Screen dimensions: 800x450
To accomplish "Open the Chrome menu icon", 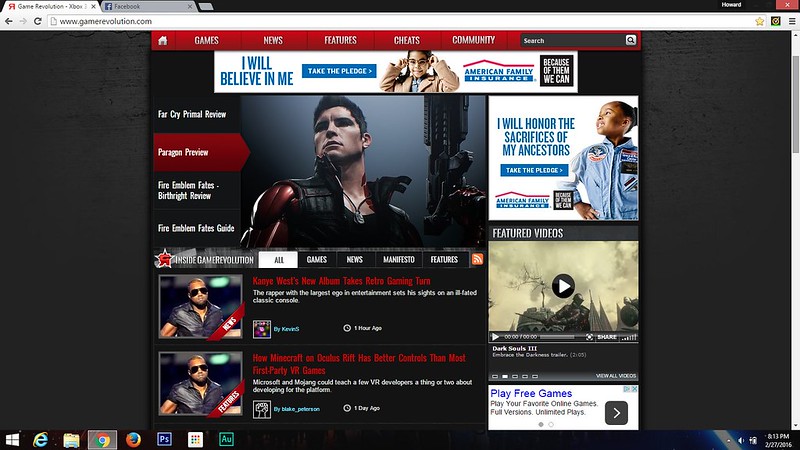I will [x=792, y=21].
